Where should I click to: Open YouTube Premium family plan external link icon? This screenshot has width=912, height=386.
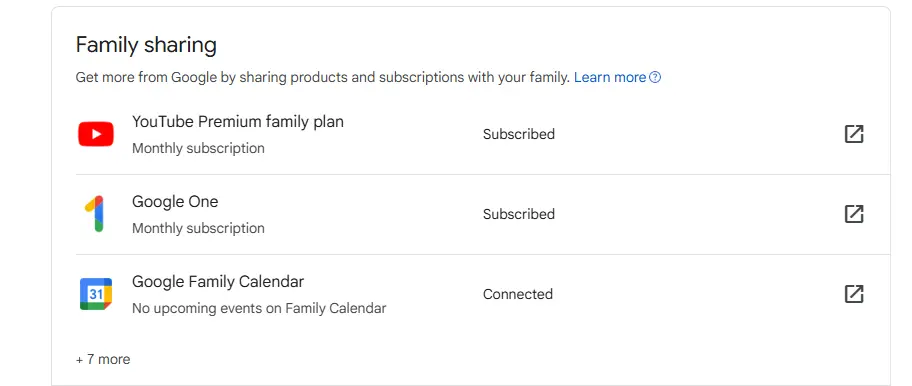click(854, 134)
